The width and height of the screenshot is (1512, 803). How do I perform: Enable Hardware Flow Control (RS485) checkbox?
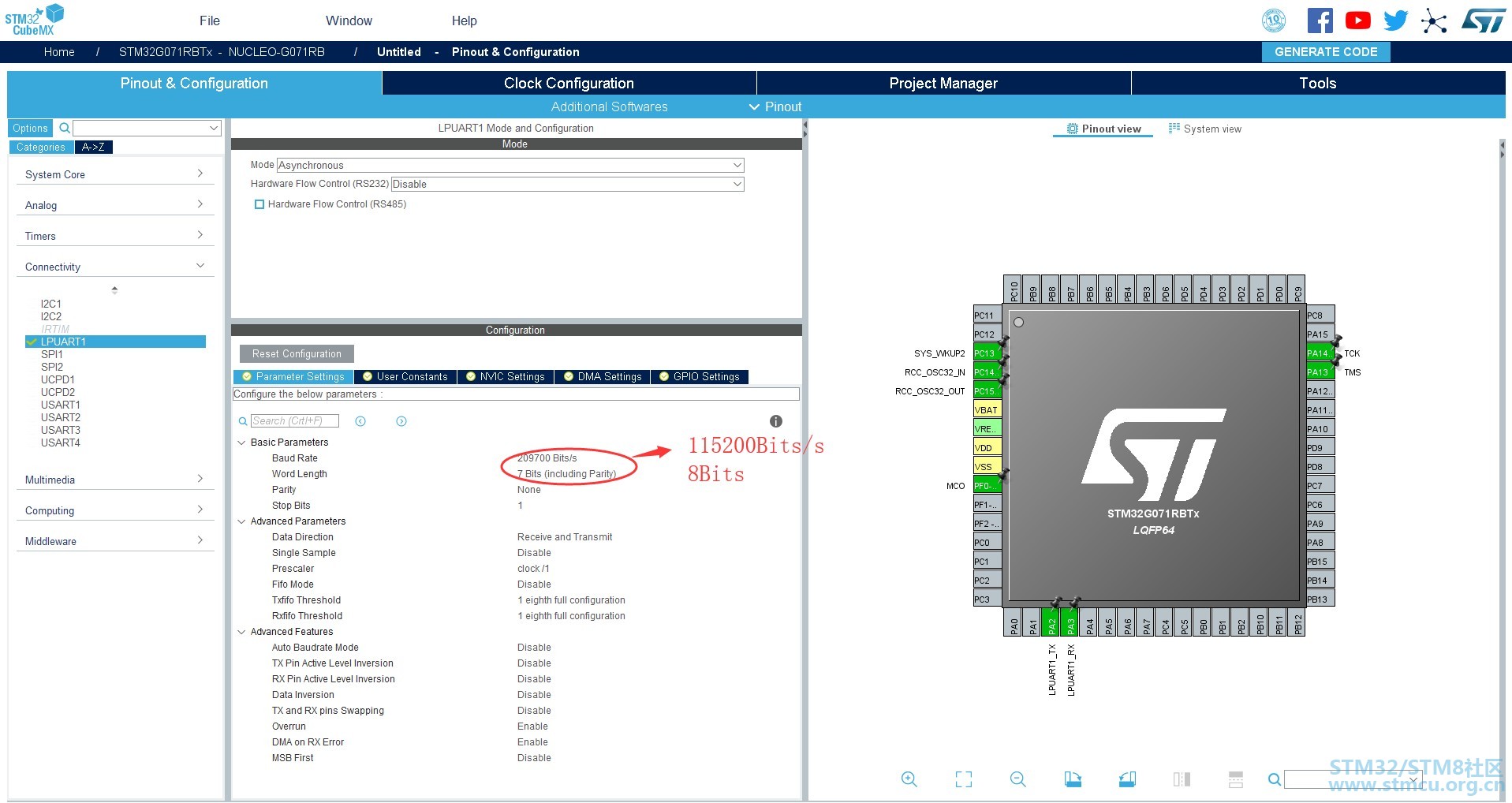[x=259, y=204]
